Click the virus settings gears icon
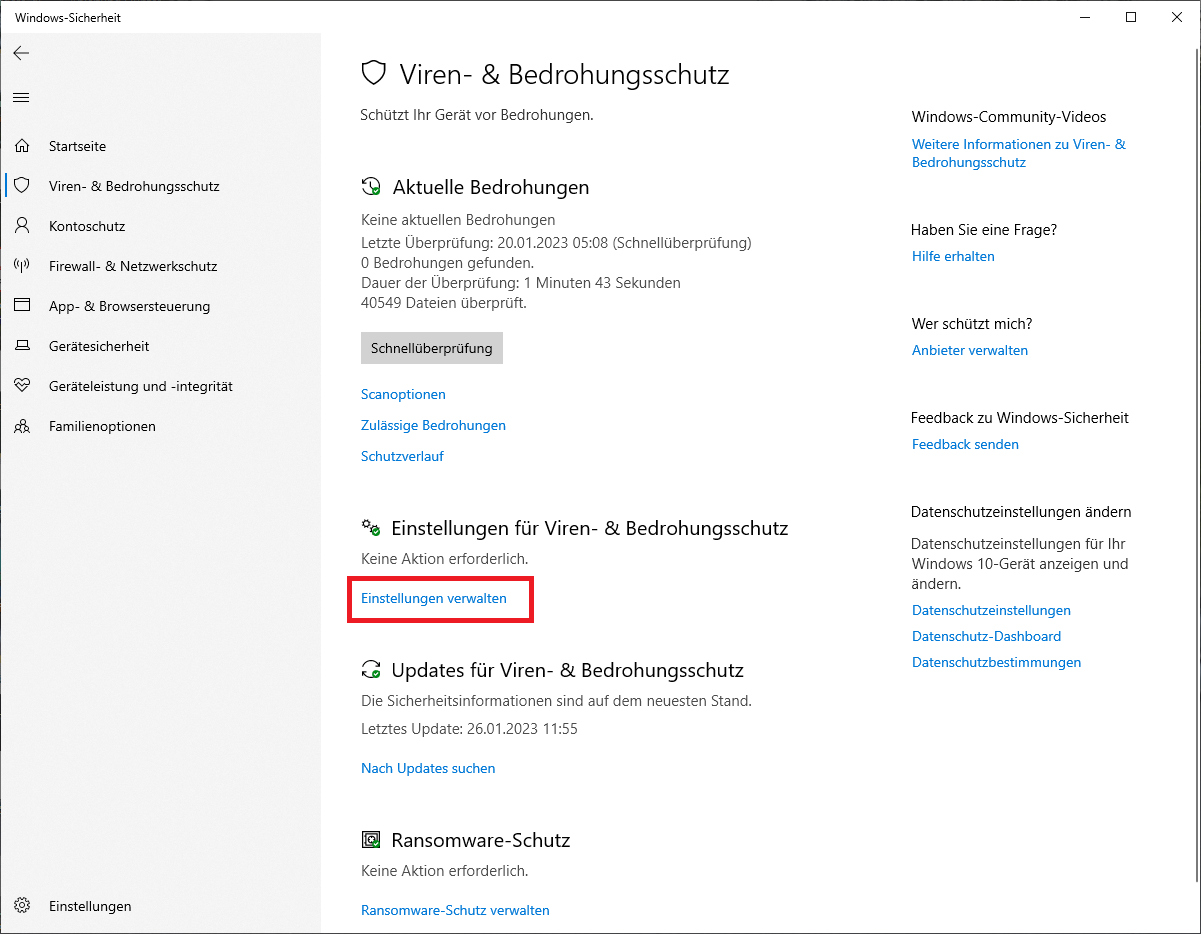Image resolution: width=1201 pixels, height=934 pixels. pyautogui.click(x=371, y=528)
